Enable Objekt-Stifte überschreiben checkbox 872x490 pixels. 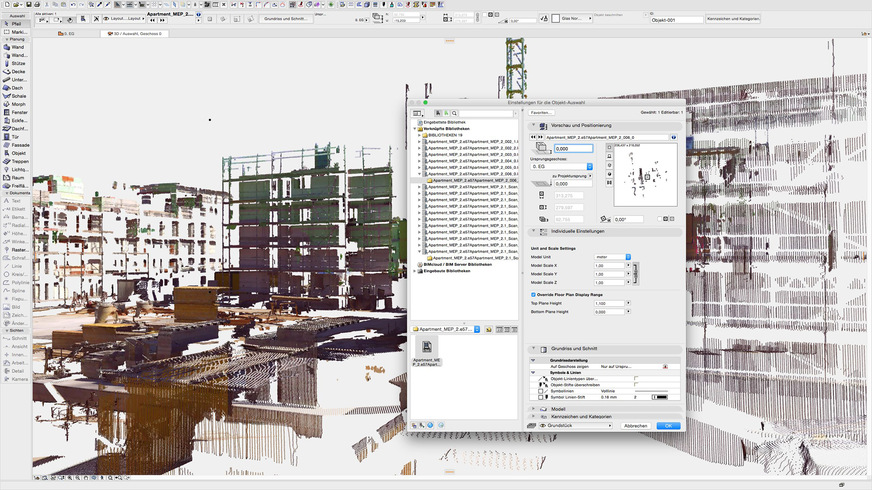coord(635,385)
